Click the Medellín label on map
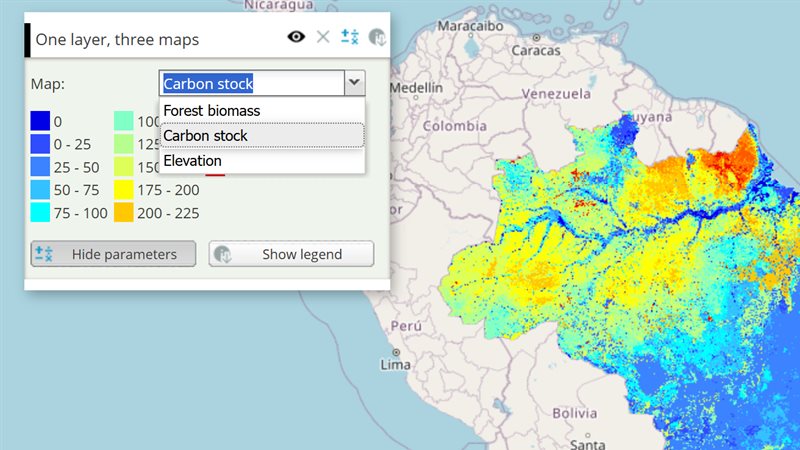The width and height of the screenshot is (800, 450). (x=416, y=88)
